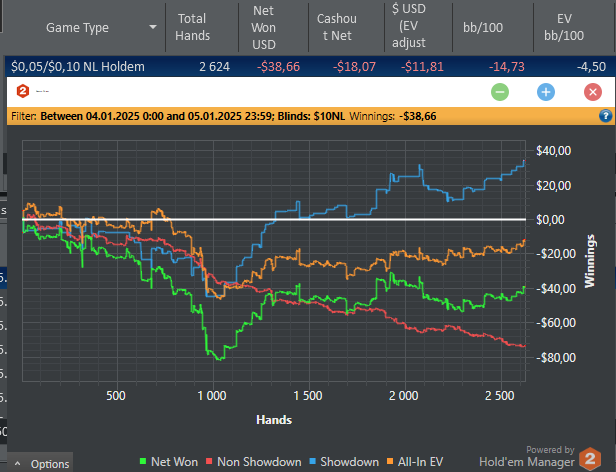This screenshot has width=616, height=472.
Task: Click the -$20,00 y-axis label
Action: (x=556, y=254)
